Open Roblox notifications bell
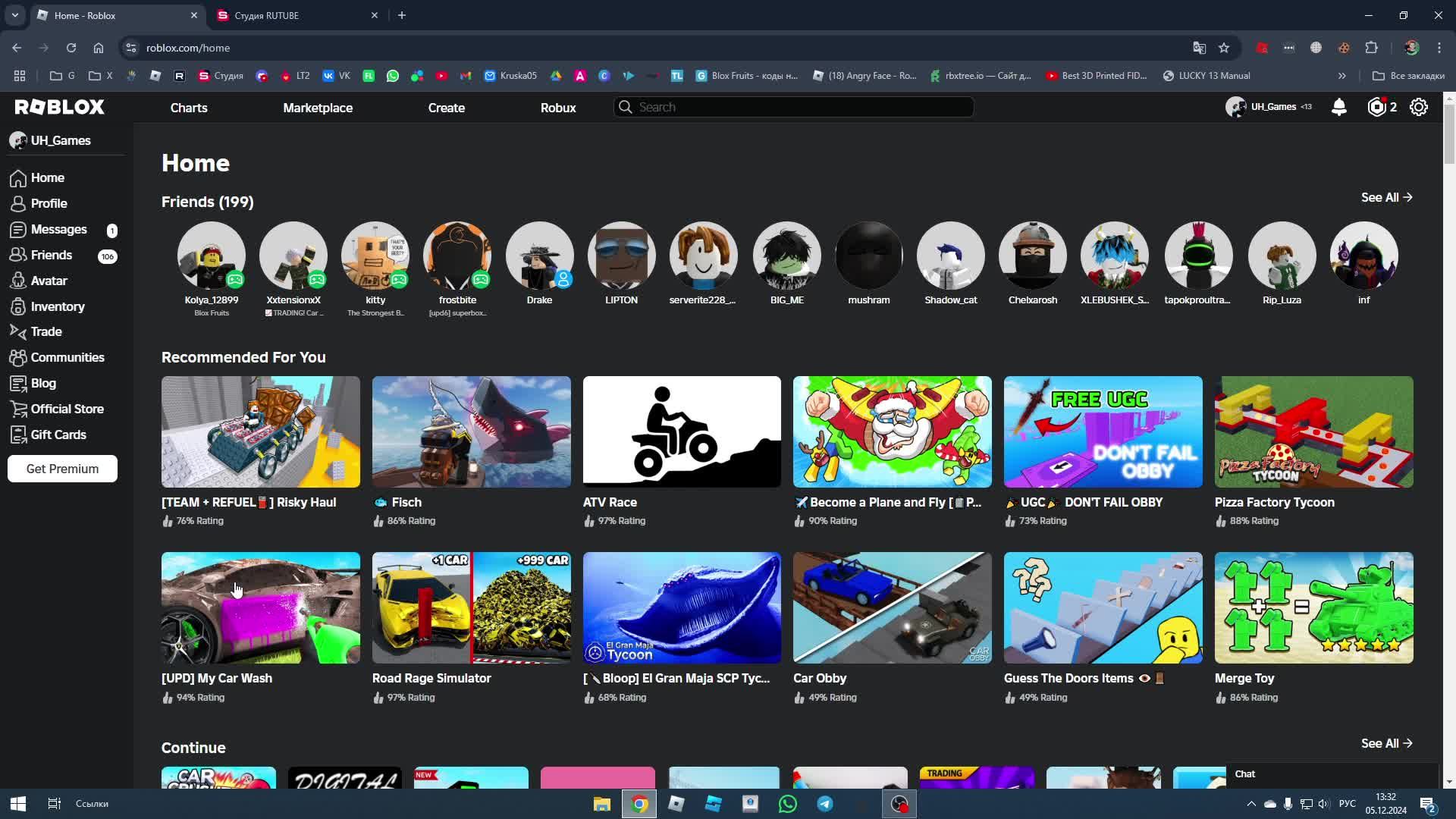 pos(1339,107)
